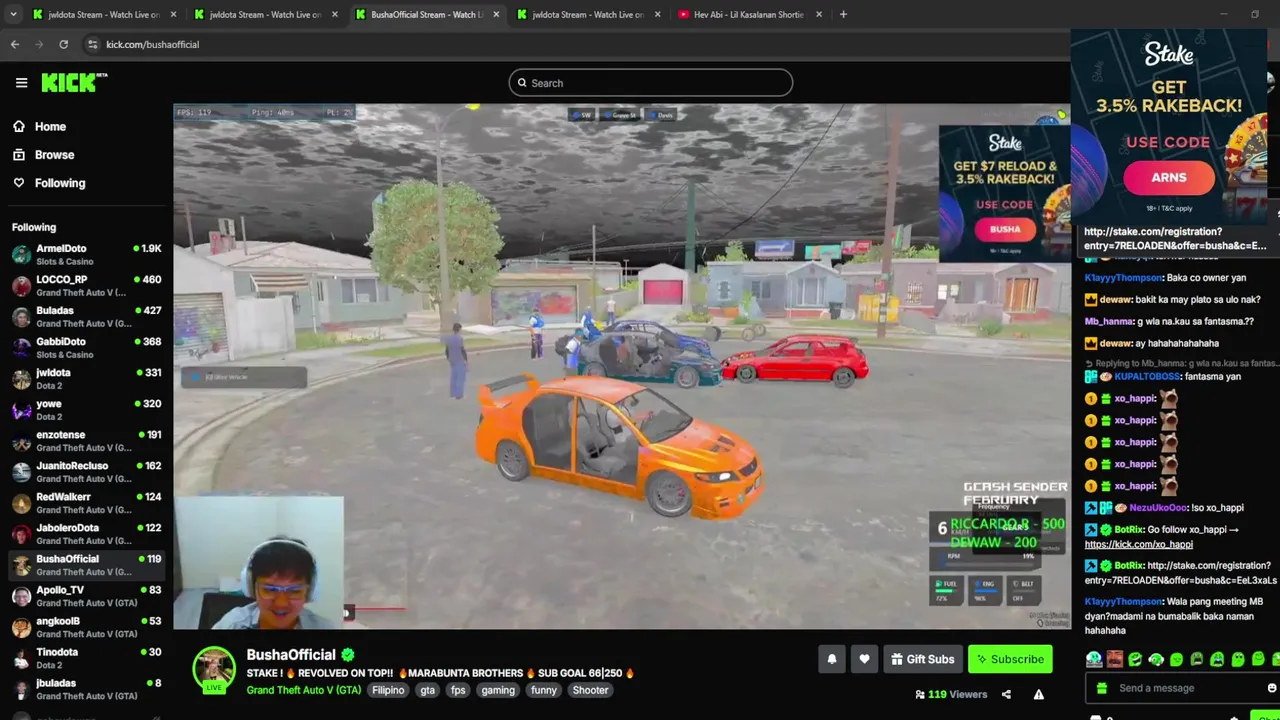Open ArmelDoto channel in Following list
1280x720 pixels.
click(86, 255)
